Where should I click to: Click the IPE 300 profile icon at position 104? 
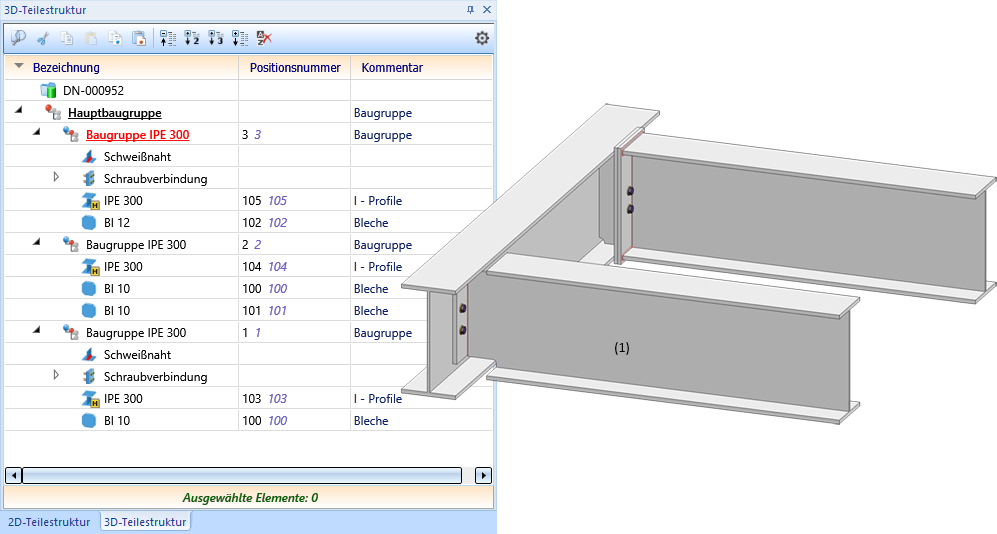pos(90,267)
